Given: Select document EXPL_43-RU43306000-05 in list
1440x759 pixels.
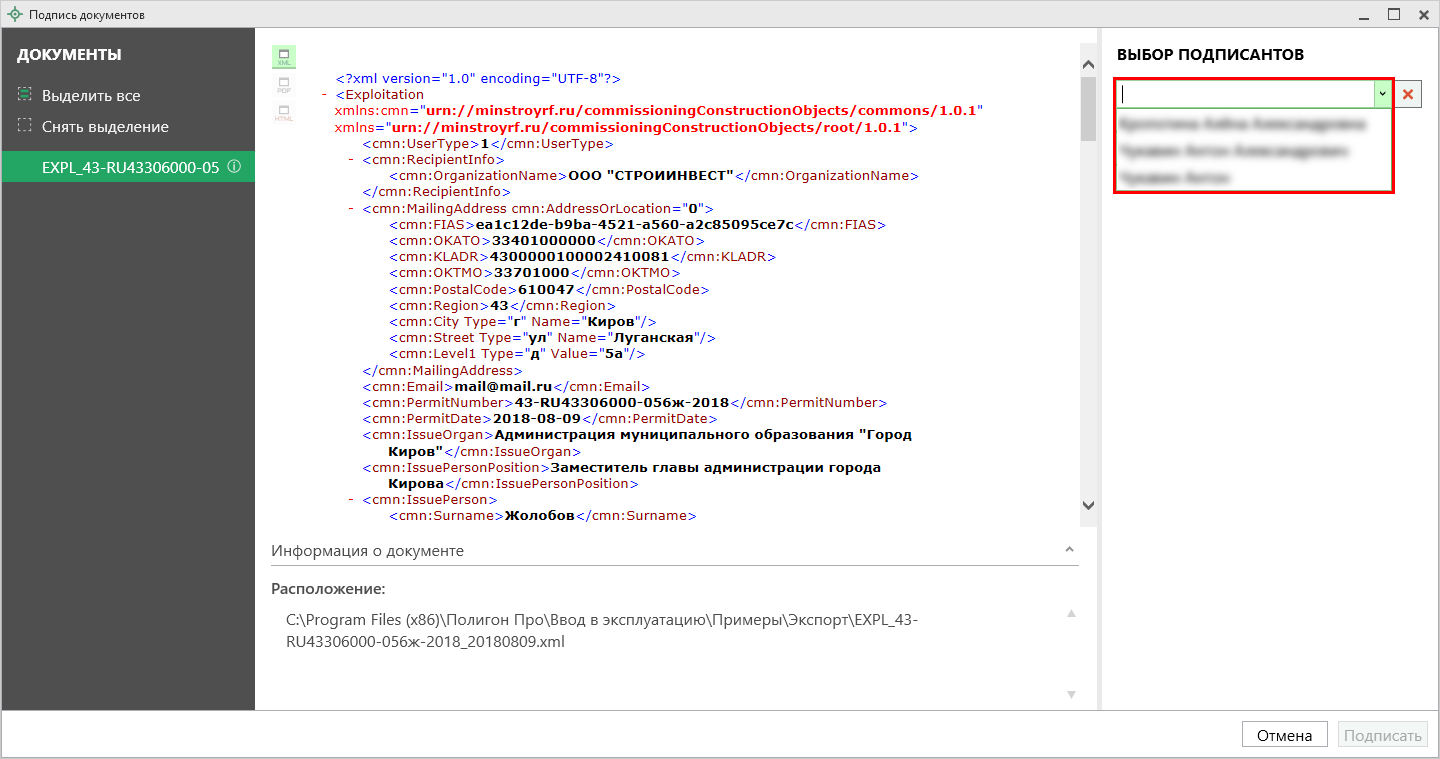Looking at the screenshot, I should 130,167.
